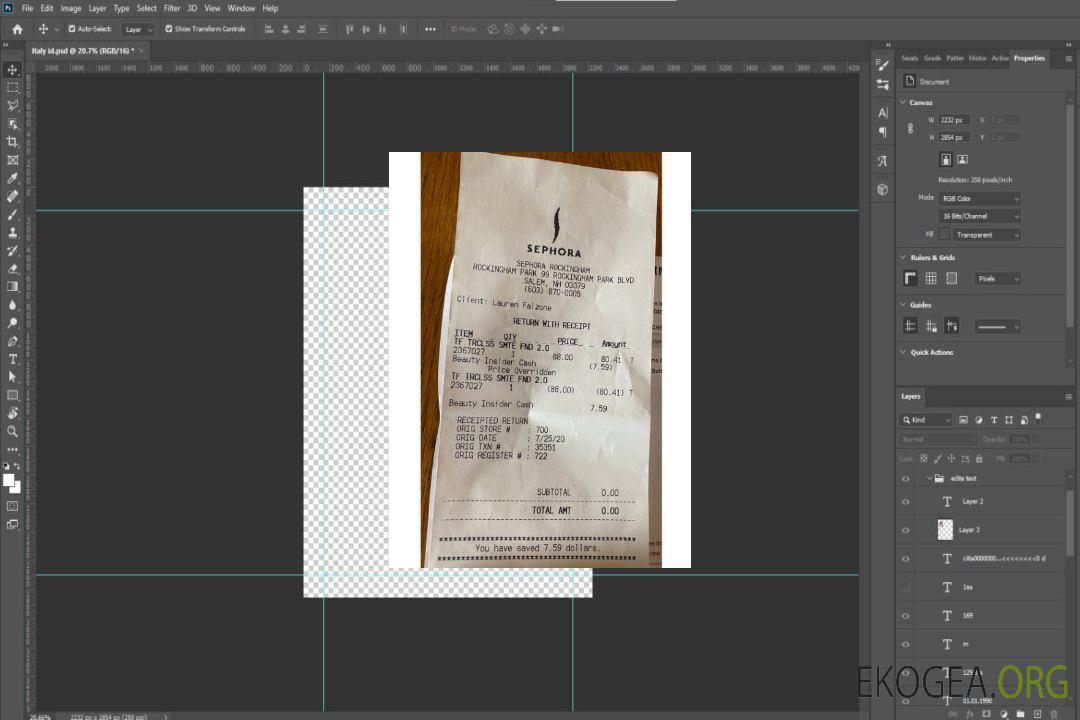This screenshot has width=1080, height=720.
Task: Open the Image menu
Action: pos(71,8)
